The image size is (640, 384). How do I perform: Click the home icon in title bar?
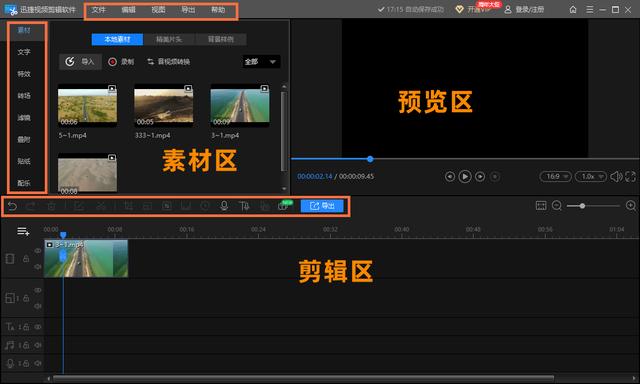(573, 9)
